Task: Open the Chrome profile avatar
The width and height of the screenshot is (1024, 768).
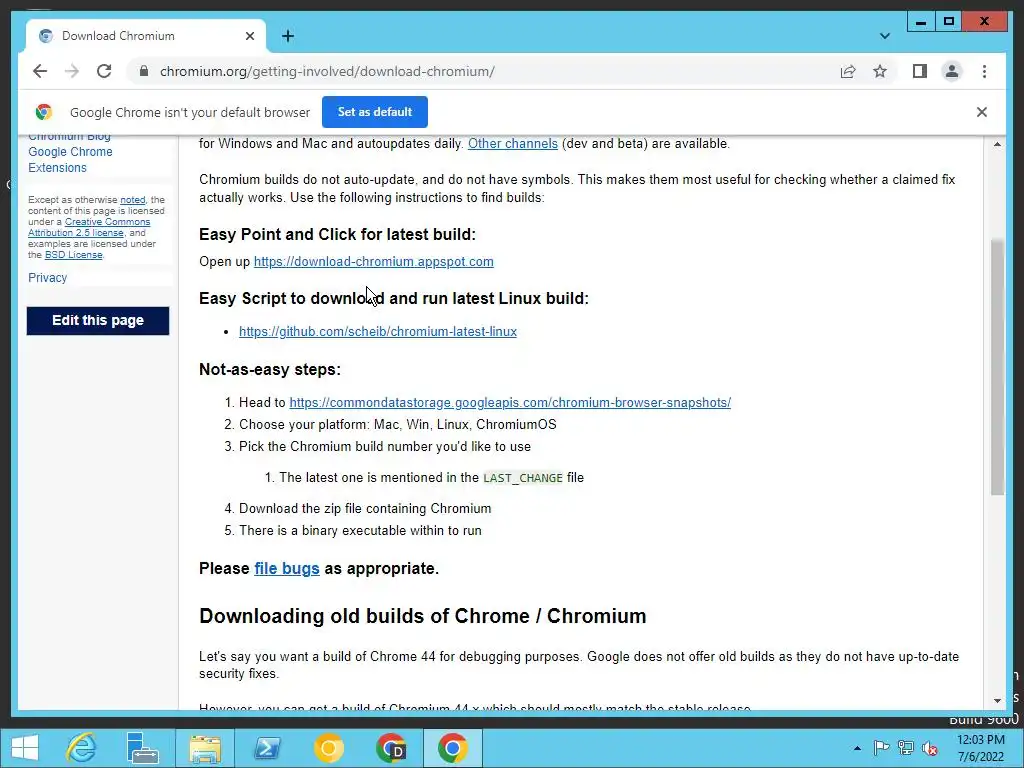Action: pyautogui.click(x=952, y=71)
